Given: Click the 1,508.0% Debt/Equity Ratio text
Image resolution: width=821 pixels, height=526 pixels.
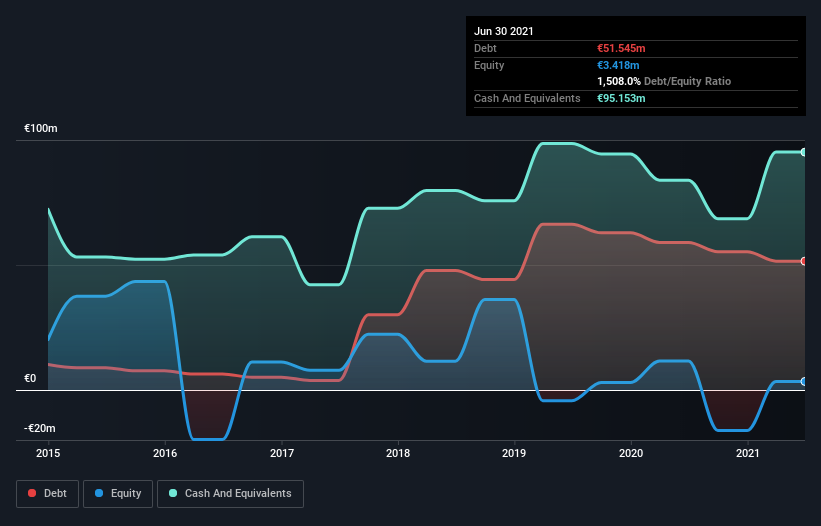Looking at the screenshot, I should [664, 82].
